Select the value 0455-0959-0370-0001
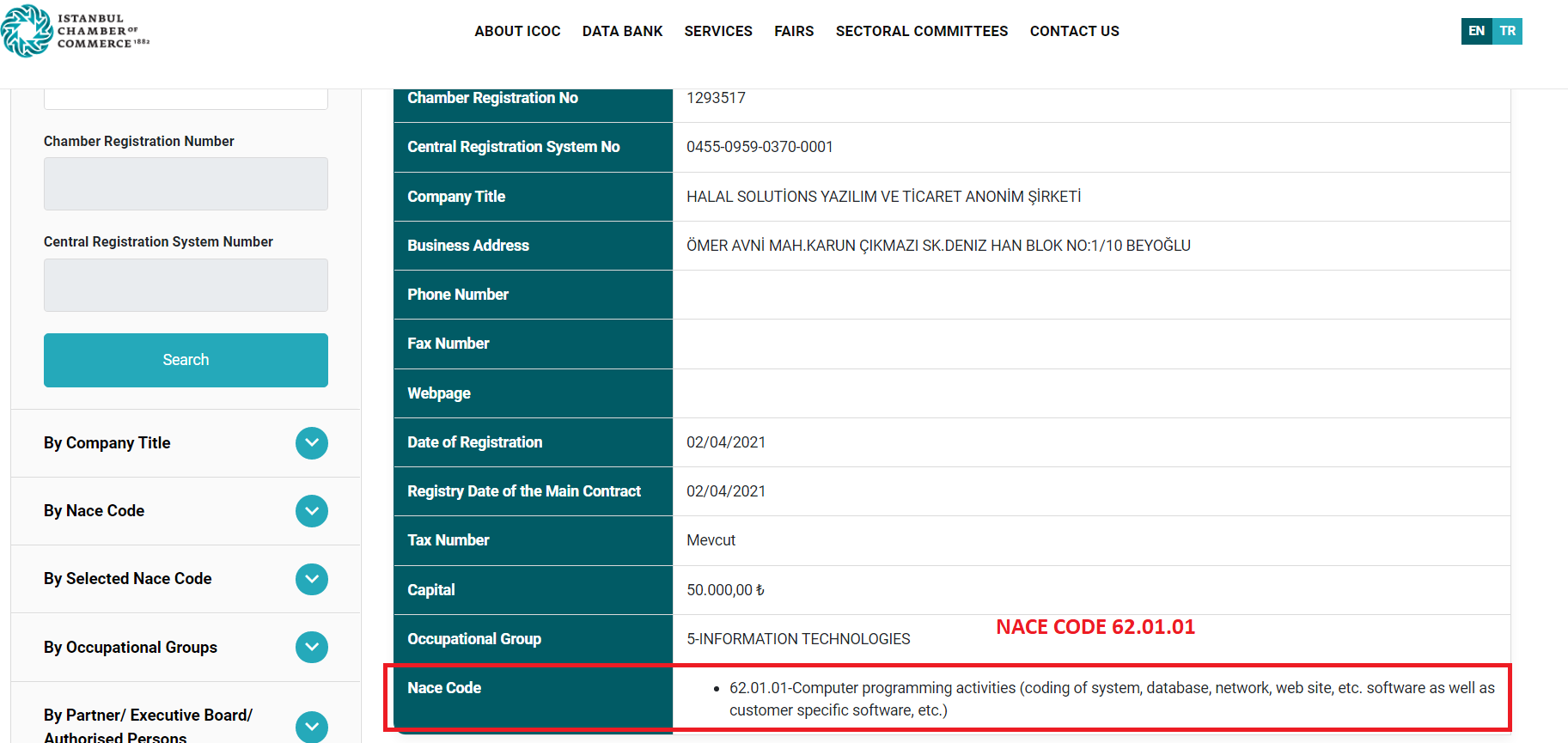The width and height of the screenshot is (1568, 743). pyautogui.click(x=760, y=147)
